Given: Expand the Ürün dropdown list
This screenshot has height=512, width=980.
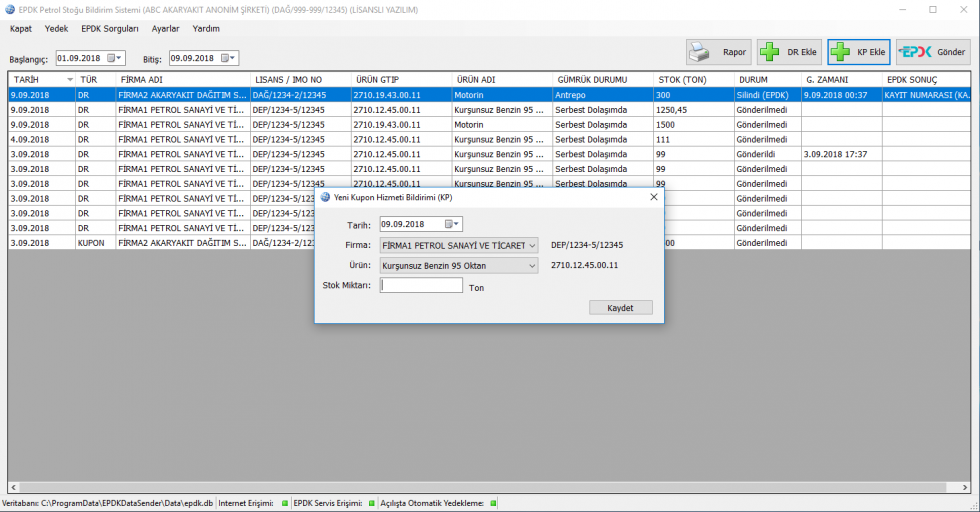Looking at the screenshot, I should click(531, 265).
